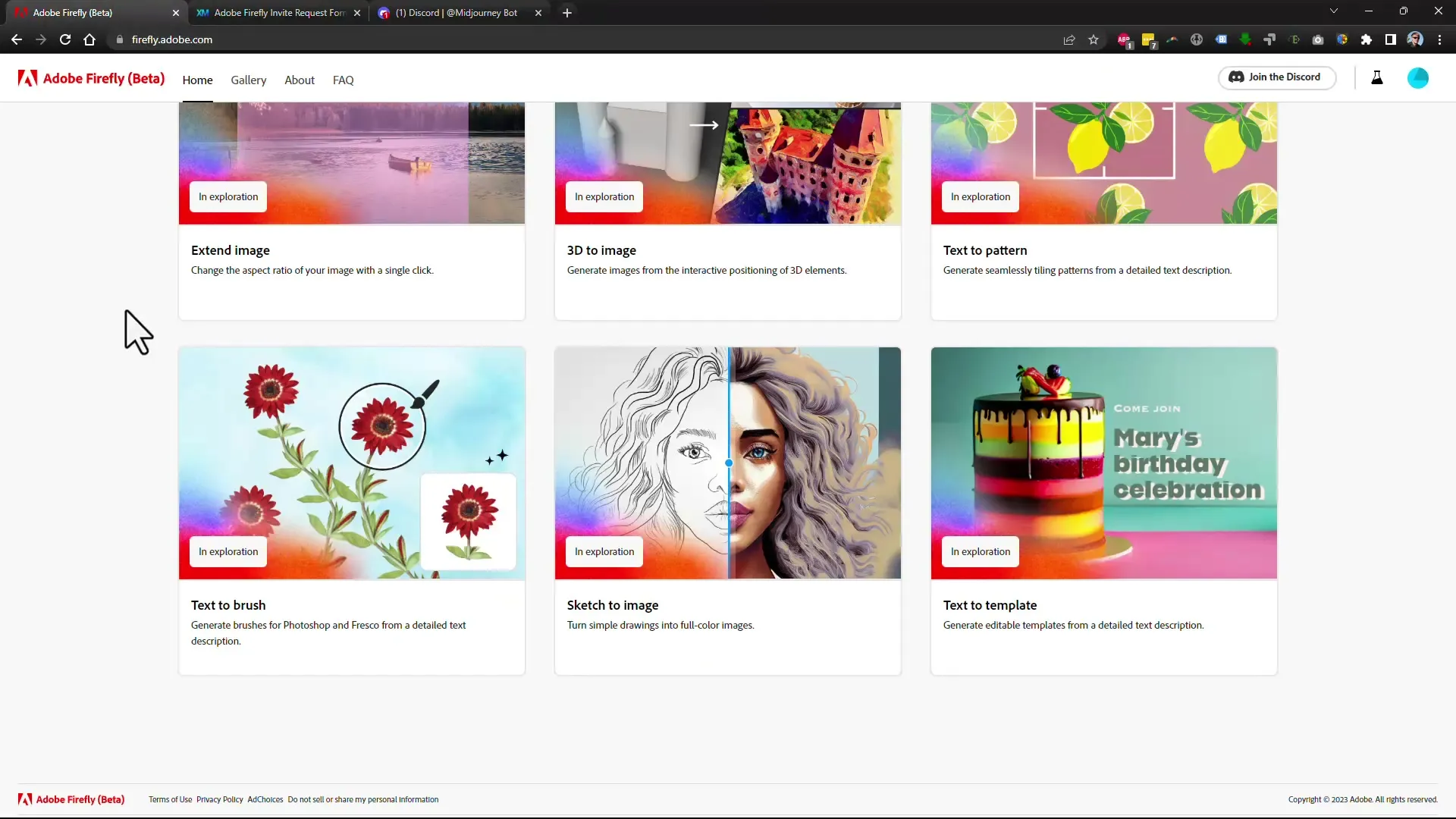1456x819 pixels.
Task: Click the browser extensions puzzle icon
Action: (1366, 40)
